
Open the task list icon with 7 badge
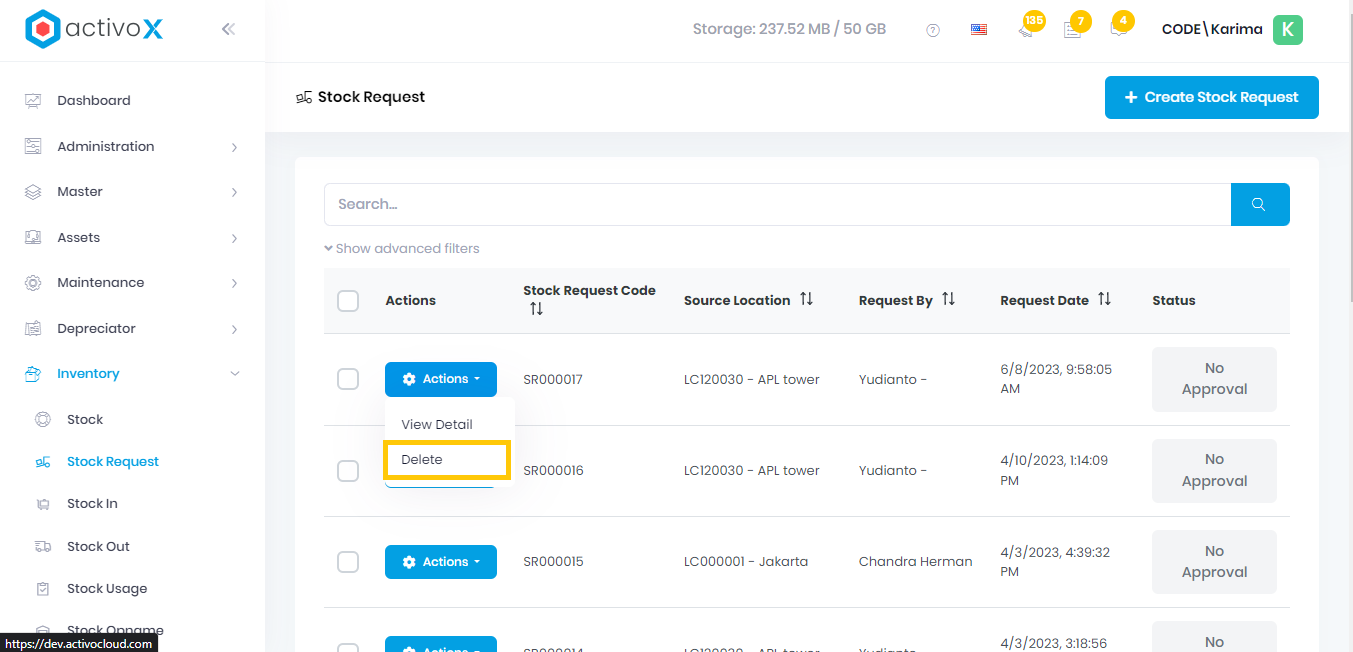(x=1073, y=30)
